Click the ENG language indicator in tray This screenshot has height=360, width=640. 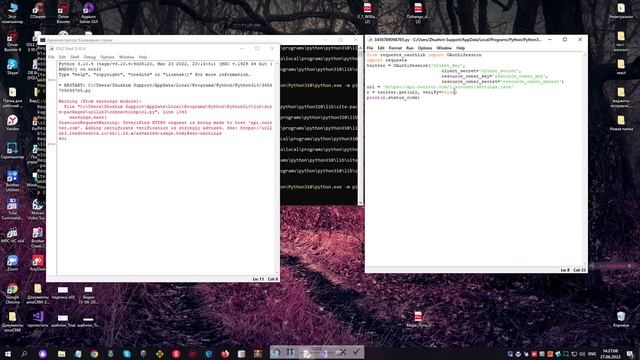pos(591,353)
